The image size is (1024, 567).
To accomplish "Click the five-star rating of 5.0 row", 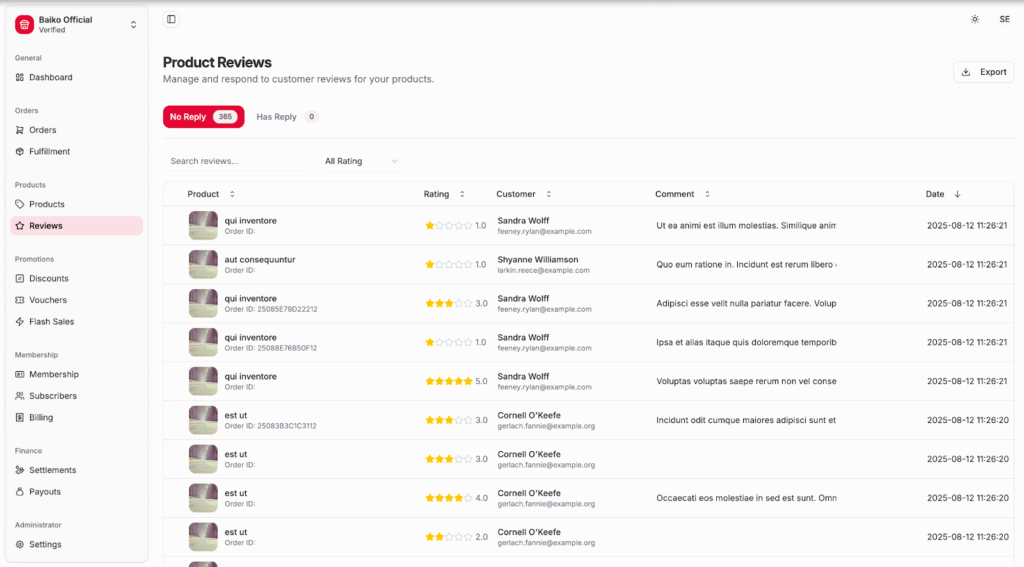I will [449, 381].
